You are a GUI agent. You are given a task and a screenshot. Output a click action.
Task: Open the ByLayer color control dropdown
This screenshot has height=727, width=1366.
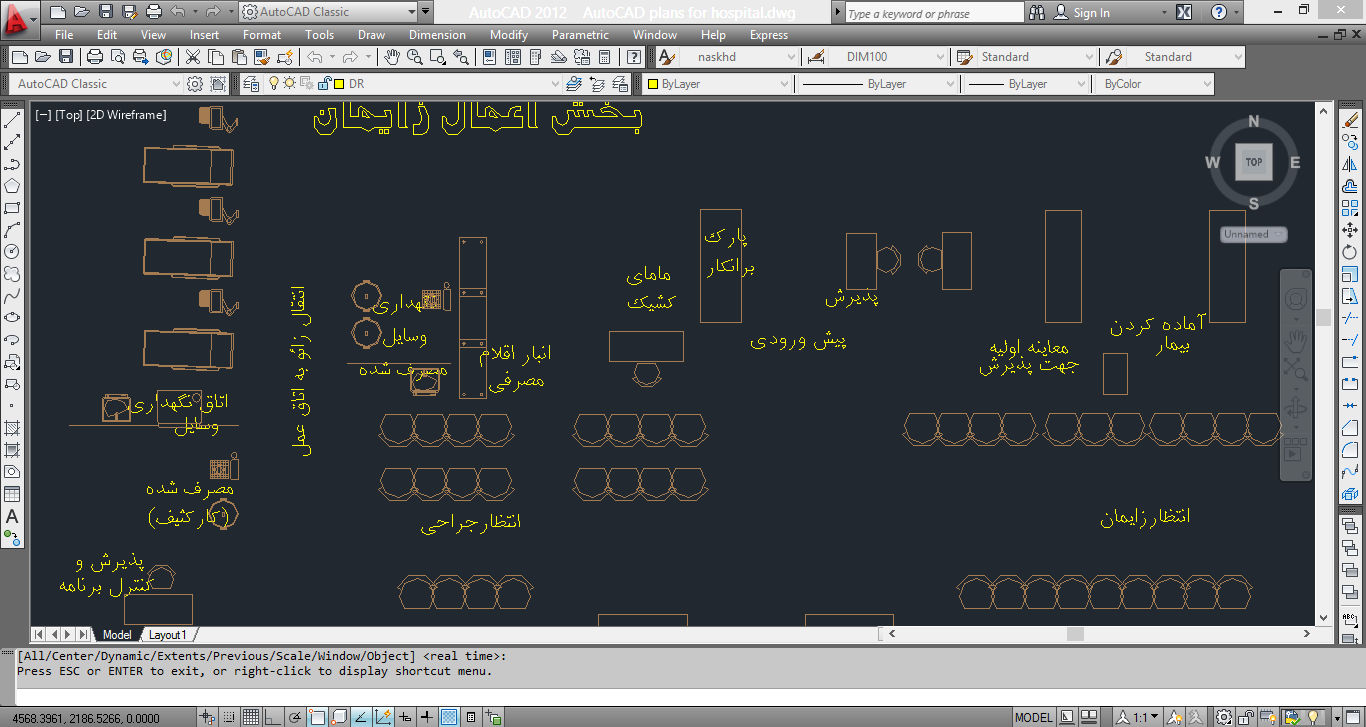point(717,84)
